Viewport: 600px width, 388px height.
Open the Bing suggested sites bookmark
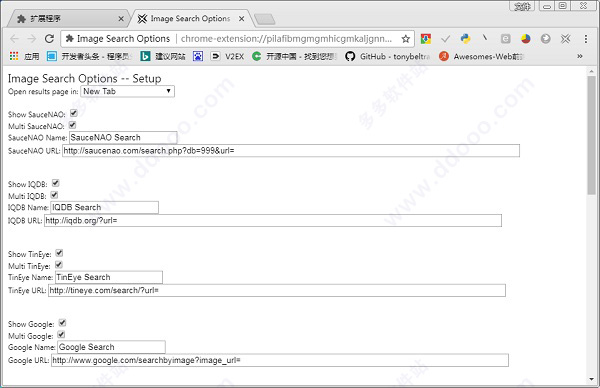163,57
